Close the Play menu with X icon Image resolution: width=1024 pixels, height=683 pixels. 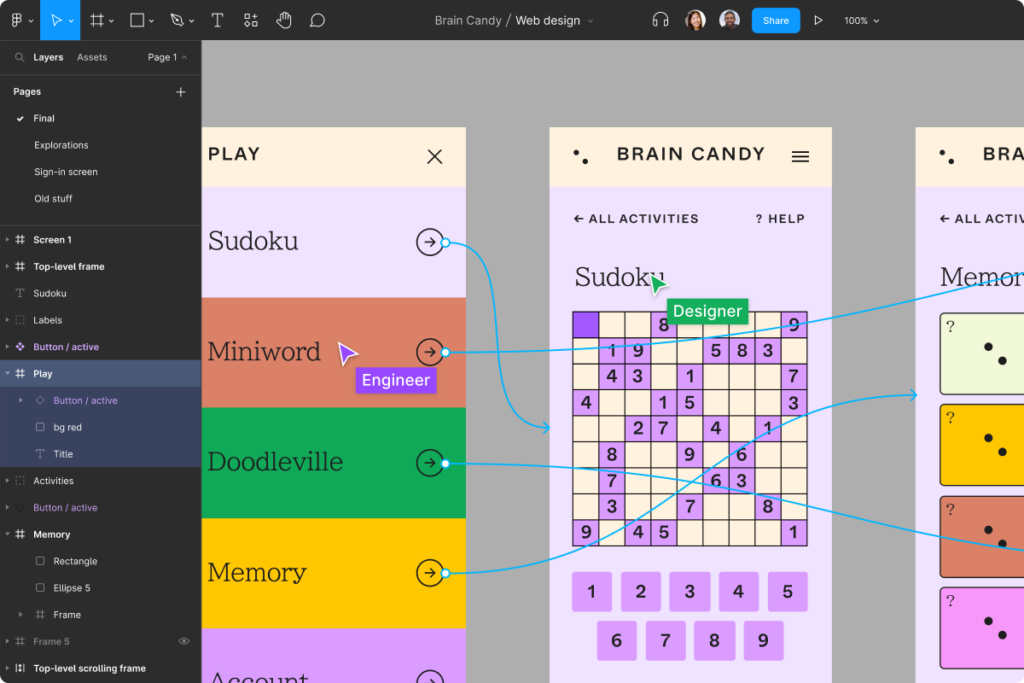tap(435, 157)
